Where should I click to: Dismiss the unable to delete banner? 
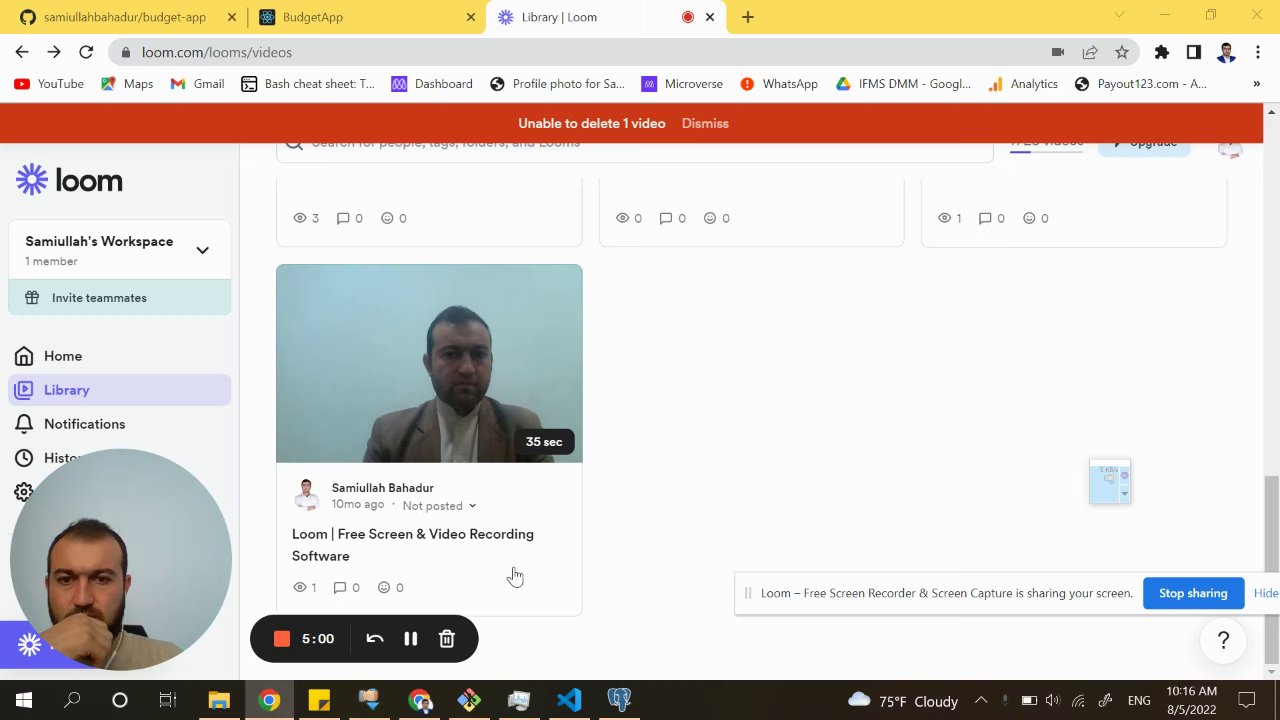[x=705, y=123]
